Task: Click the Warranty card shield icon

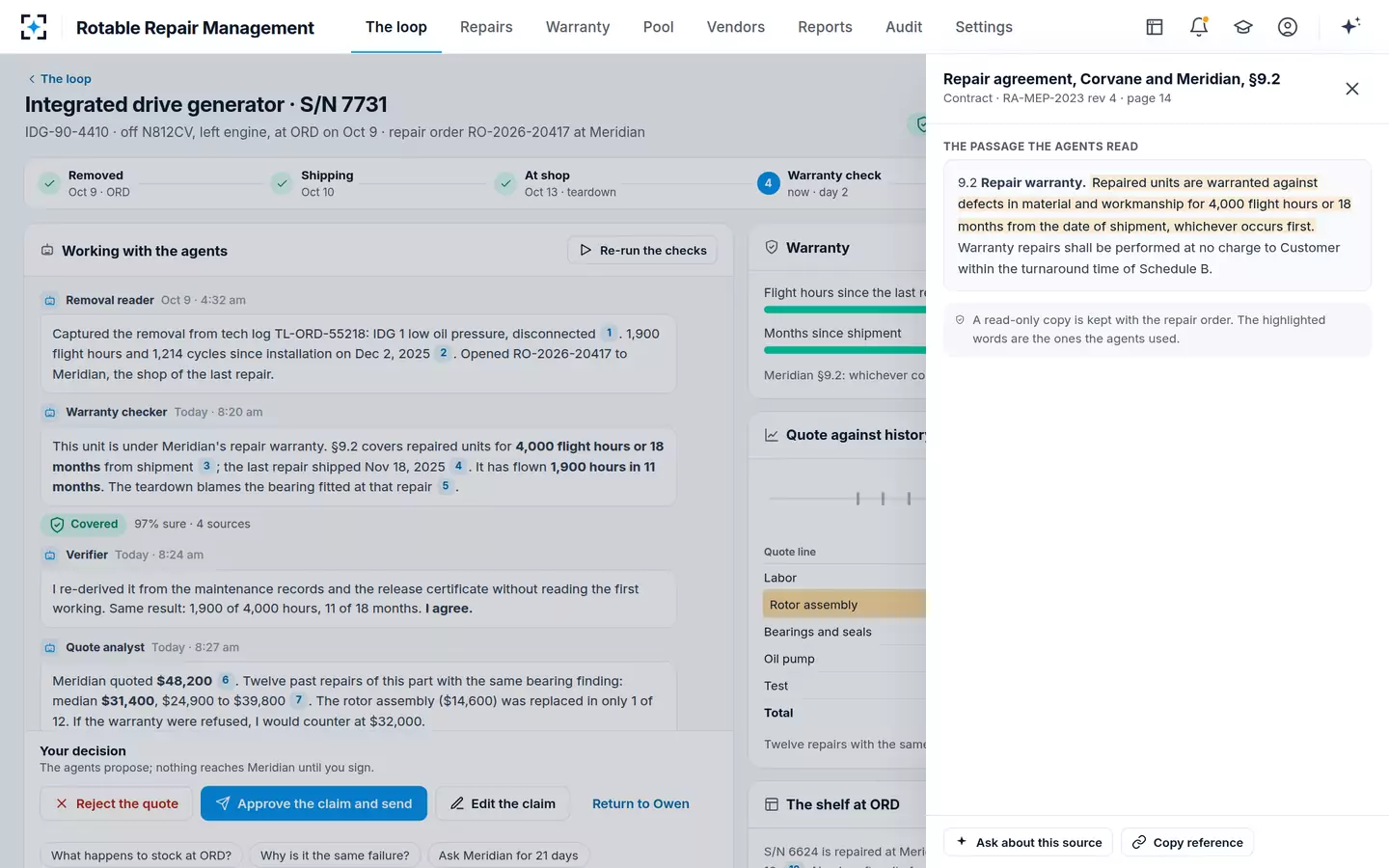Action: tap(772, 248)
